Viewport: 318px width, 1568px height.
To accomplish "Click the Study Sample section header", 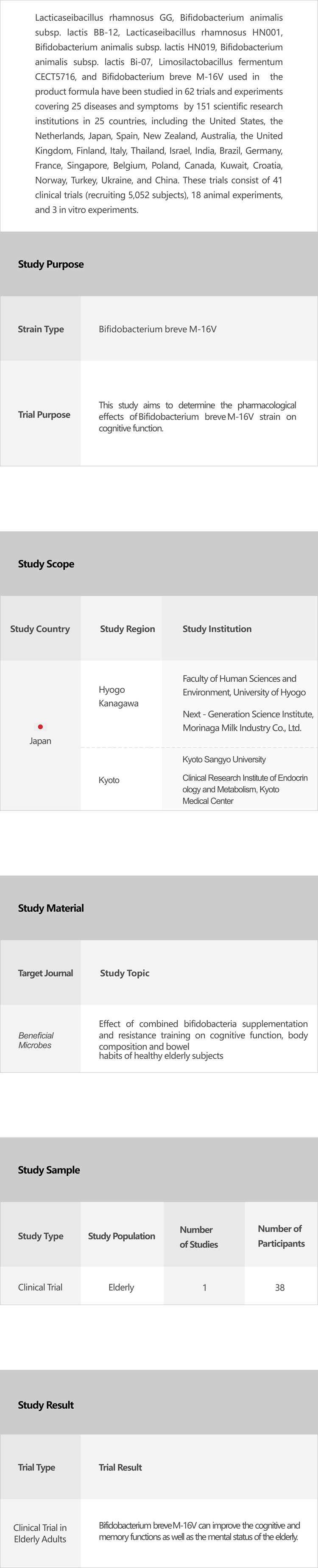I will pyautogui.click(x=49, y=1169).
